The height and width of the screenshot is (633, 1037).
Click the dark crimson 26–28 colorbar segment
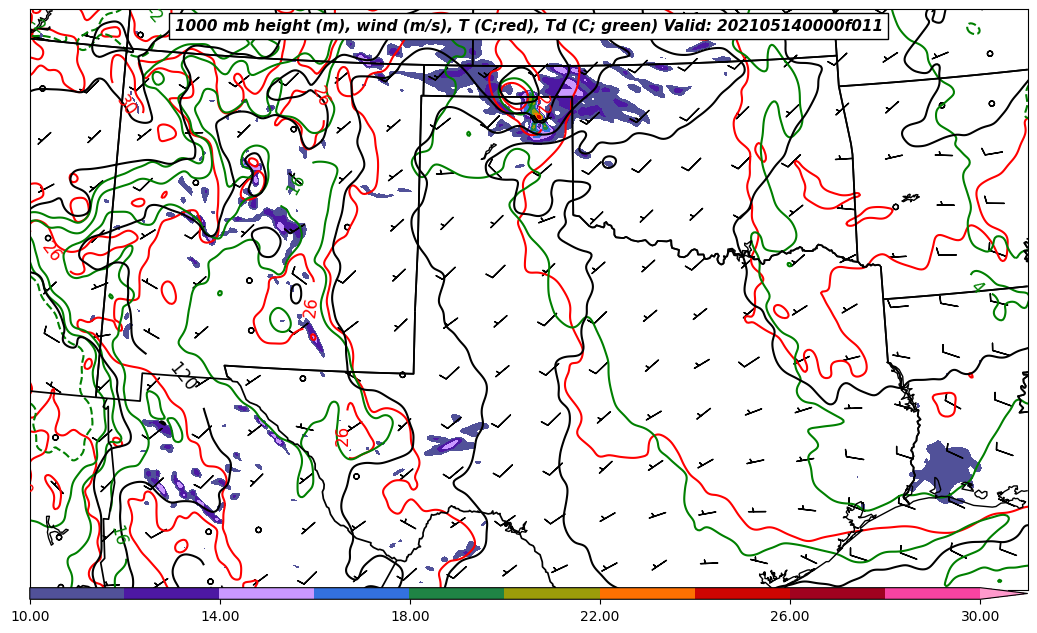point(837,593)
